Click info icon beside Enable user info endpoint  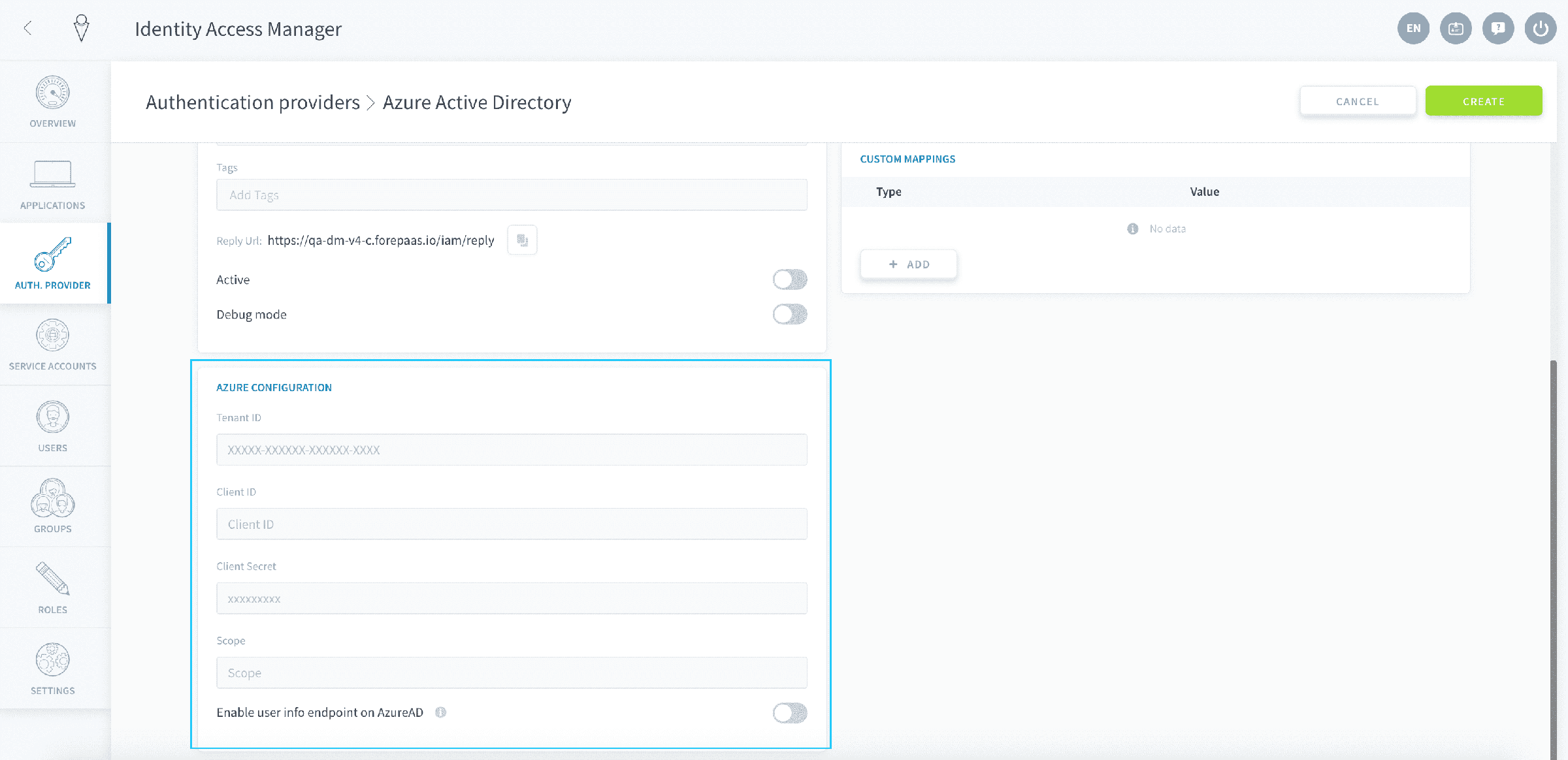441,712
